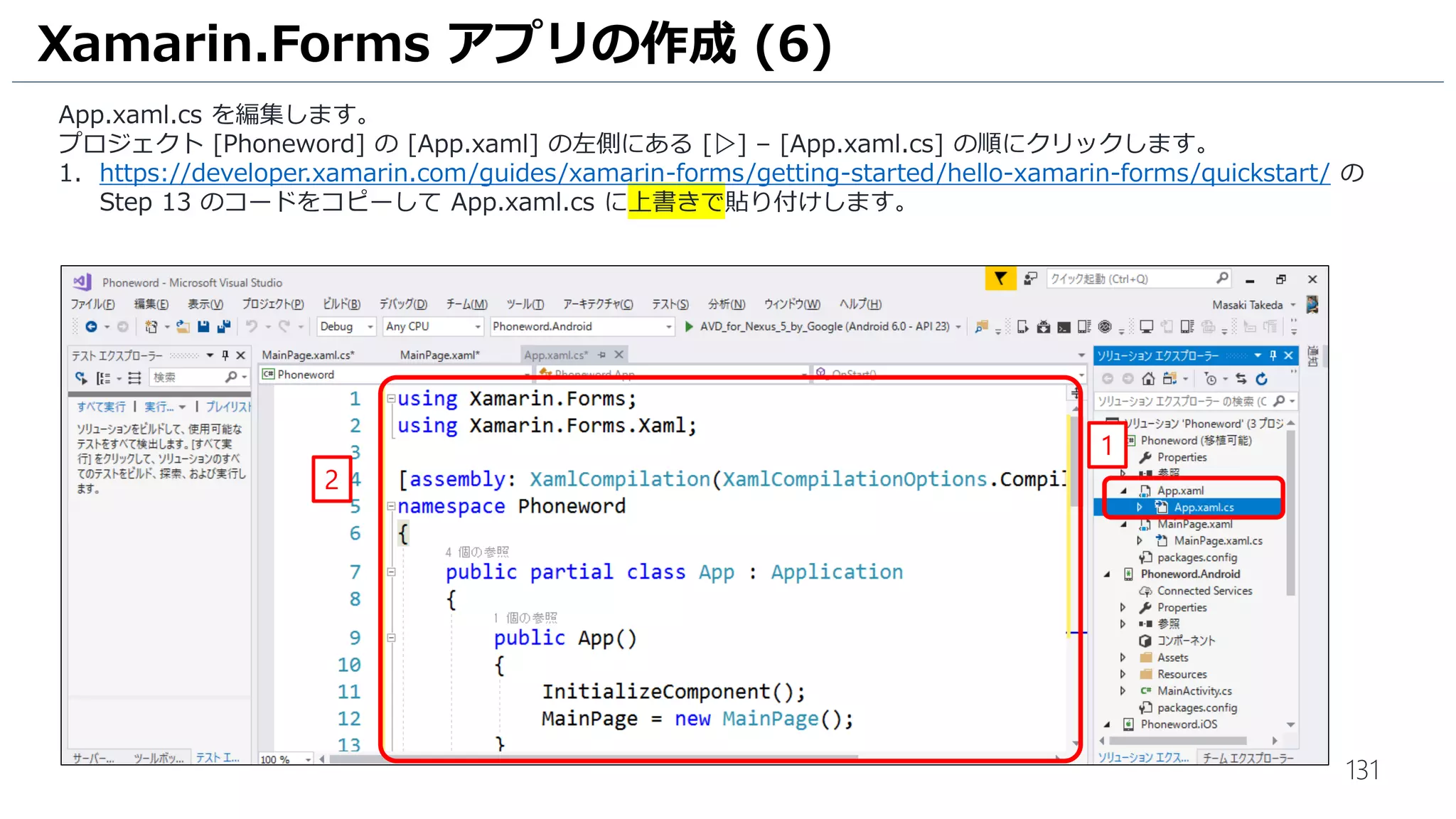Click すべて実行 link in Test Explorer
This screenshot has width=1456, height=819.
101,407
